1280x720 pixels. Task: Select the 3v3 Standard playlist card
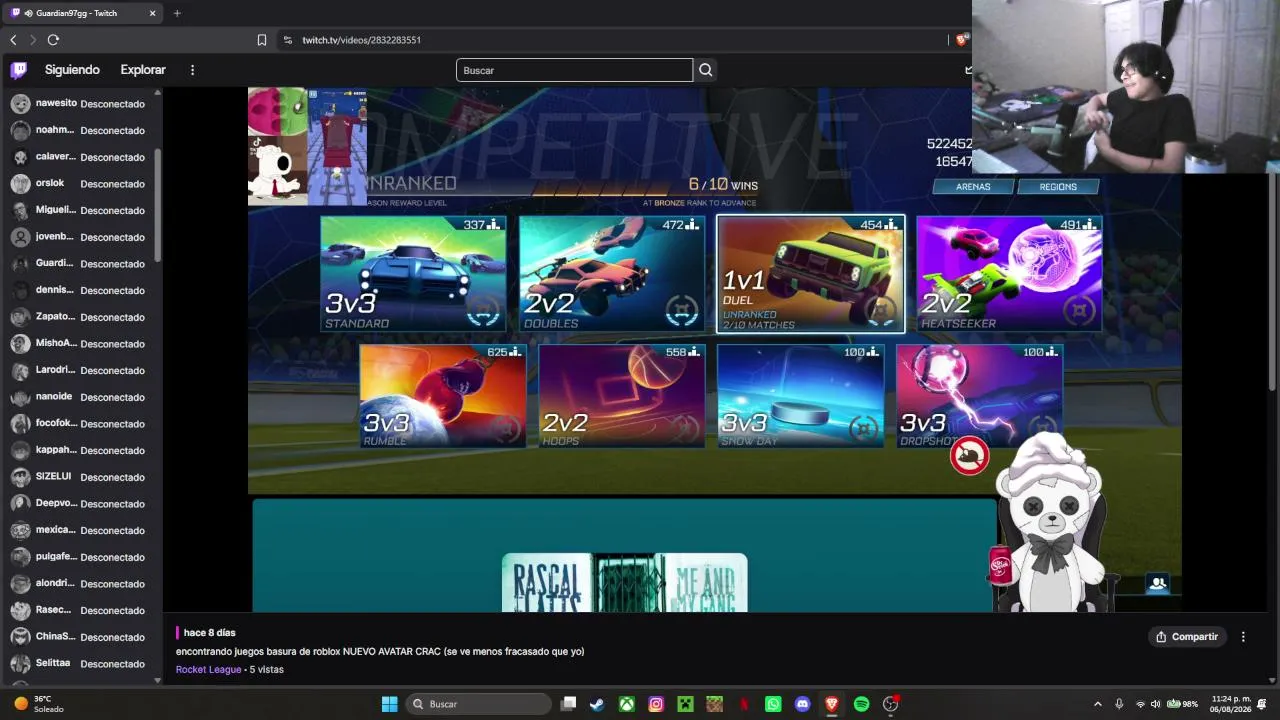[x=413, y=273]
